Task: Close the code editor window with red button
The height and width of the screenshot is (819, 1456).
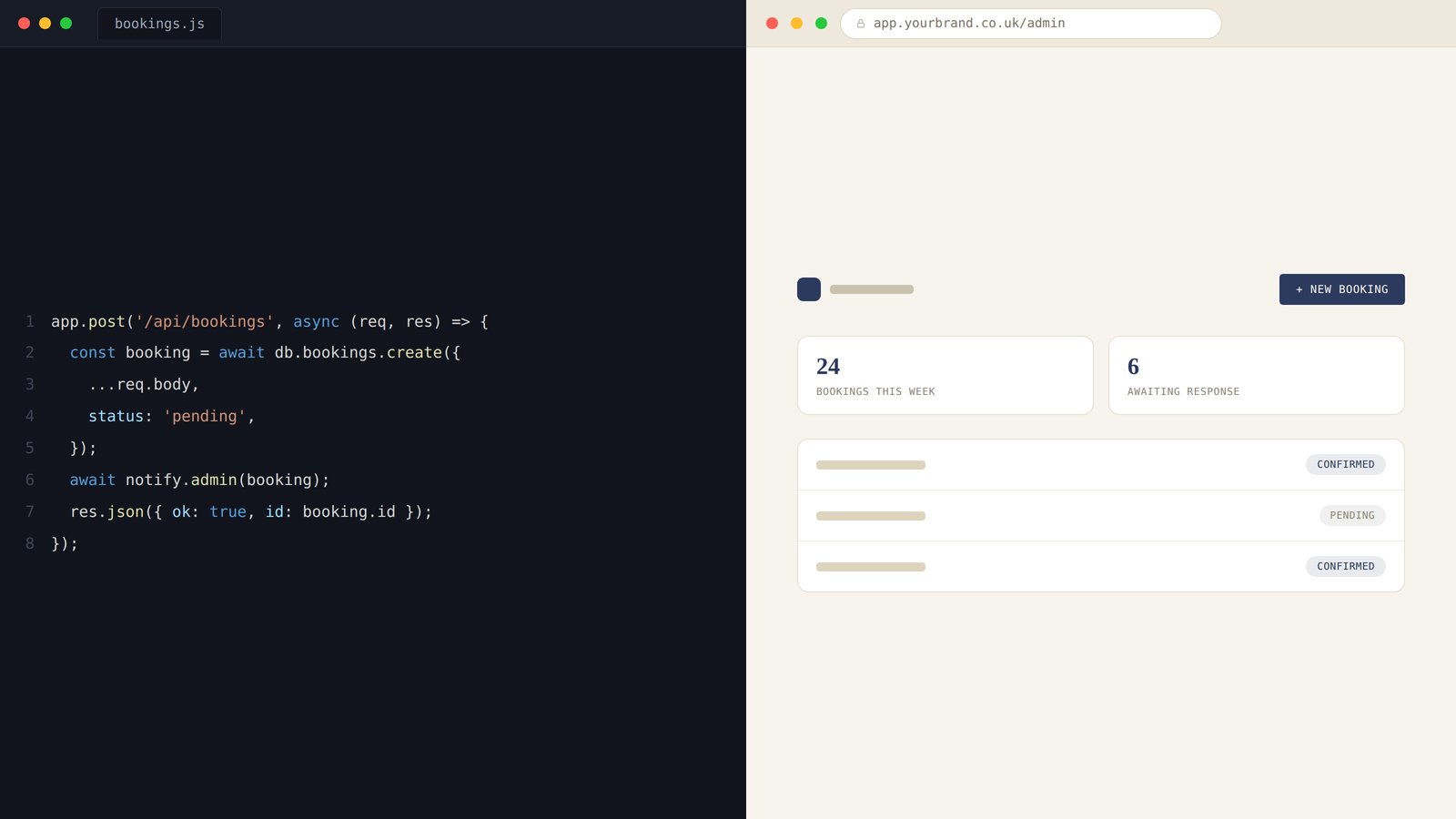Action: [x=25, y=24]
